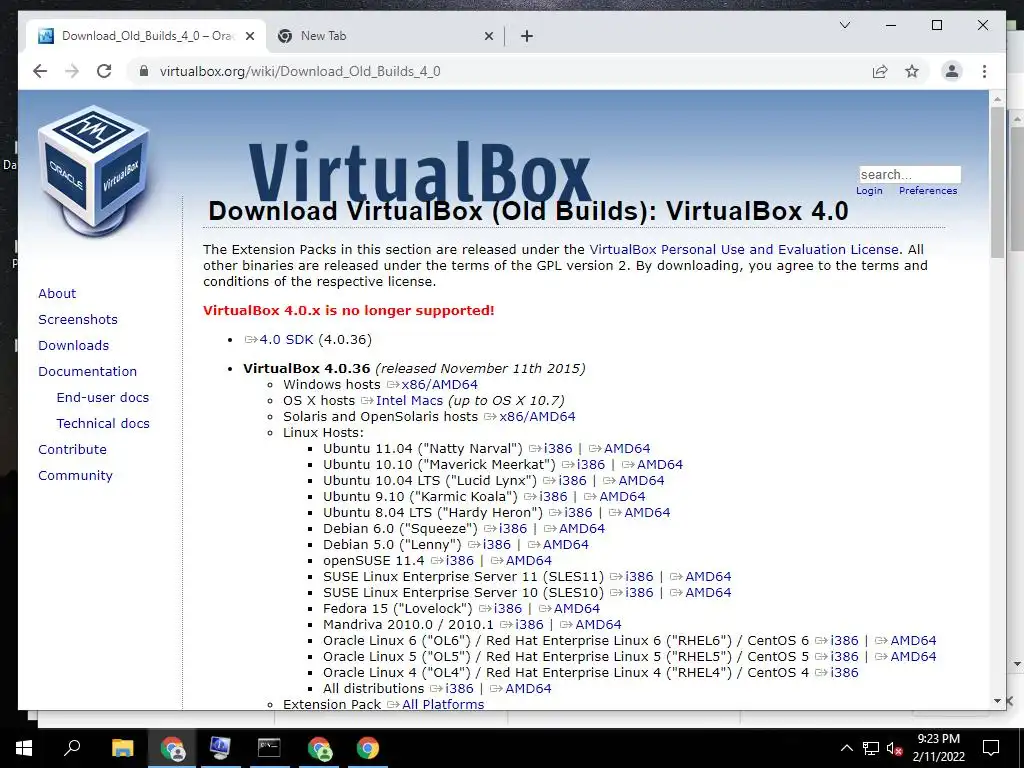This screenshot has height=768, width=1024.
Task: Download Ubuntu 10.10 Maverick Meerkat AMD64
Action: tap(660, 464)
